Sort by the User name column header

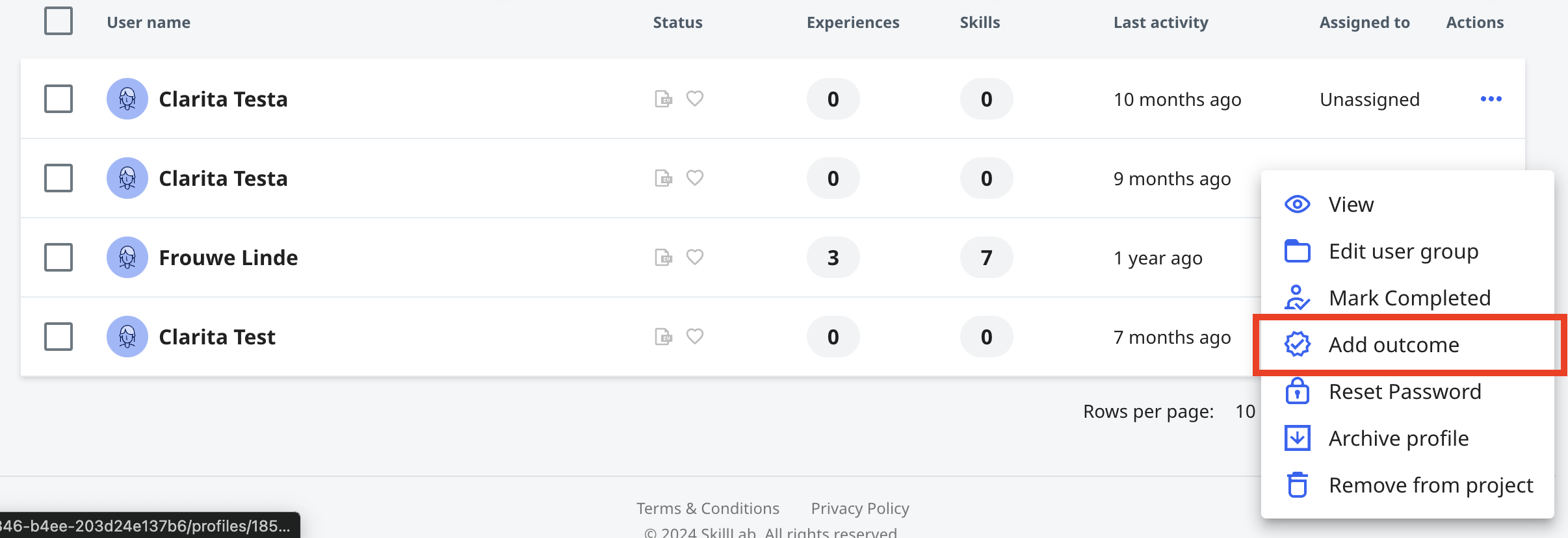(x=149, y=22)
